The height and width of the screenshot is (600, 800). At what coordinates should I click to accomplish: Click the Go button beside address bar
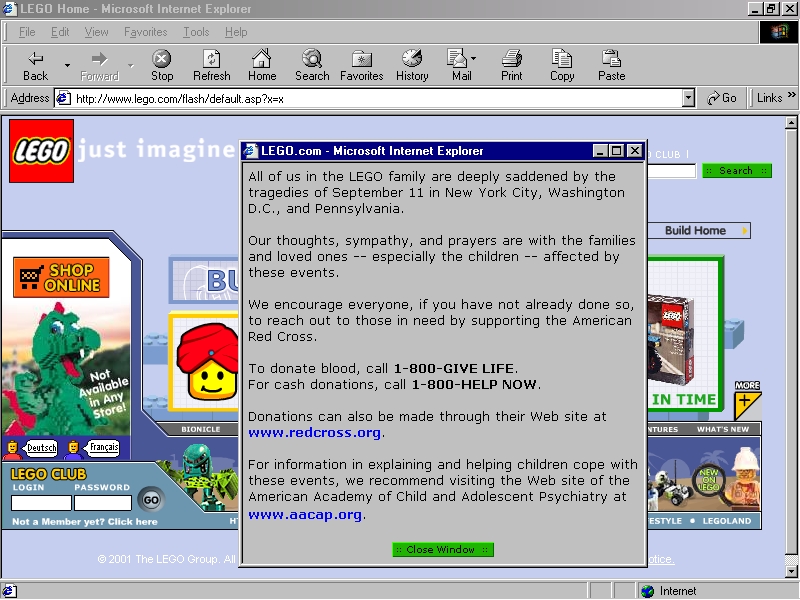721,98
